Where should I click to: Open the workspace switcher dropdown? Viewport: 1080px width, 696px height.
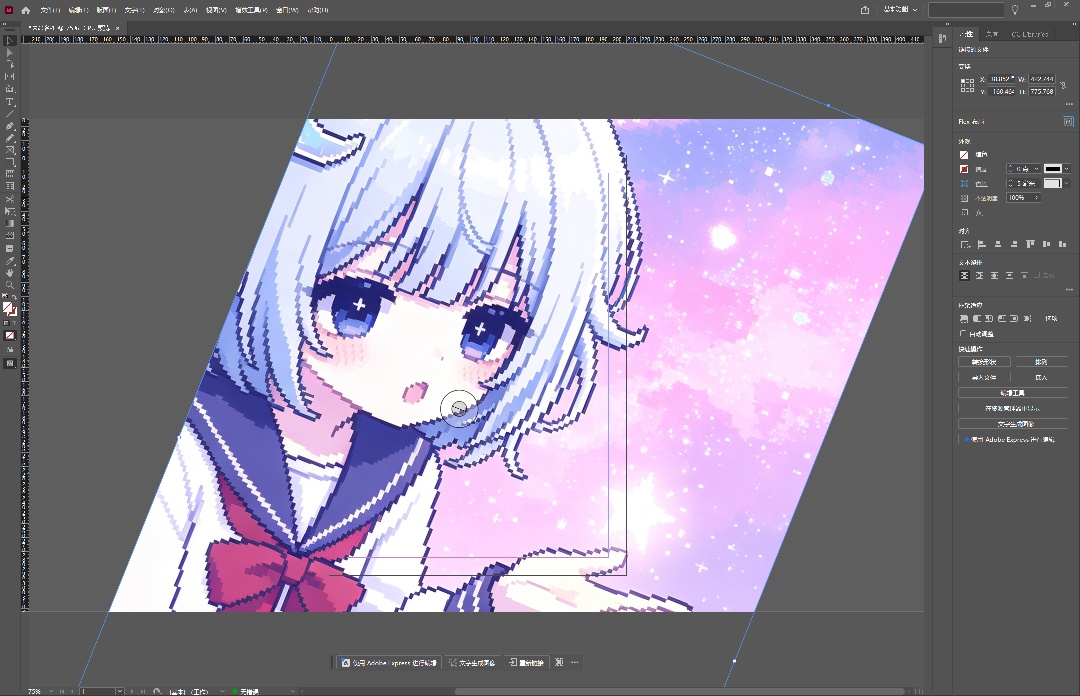900,10
